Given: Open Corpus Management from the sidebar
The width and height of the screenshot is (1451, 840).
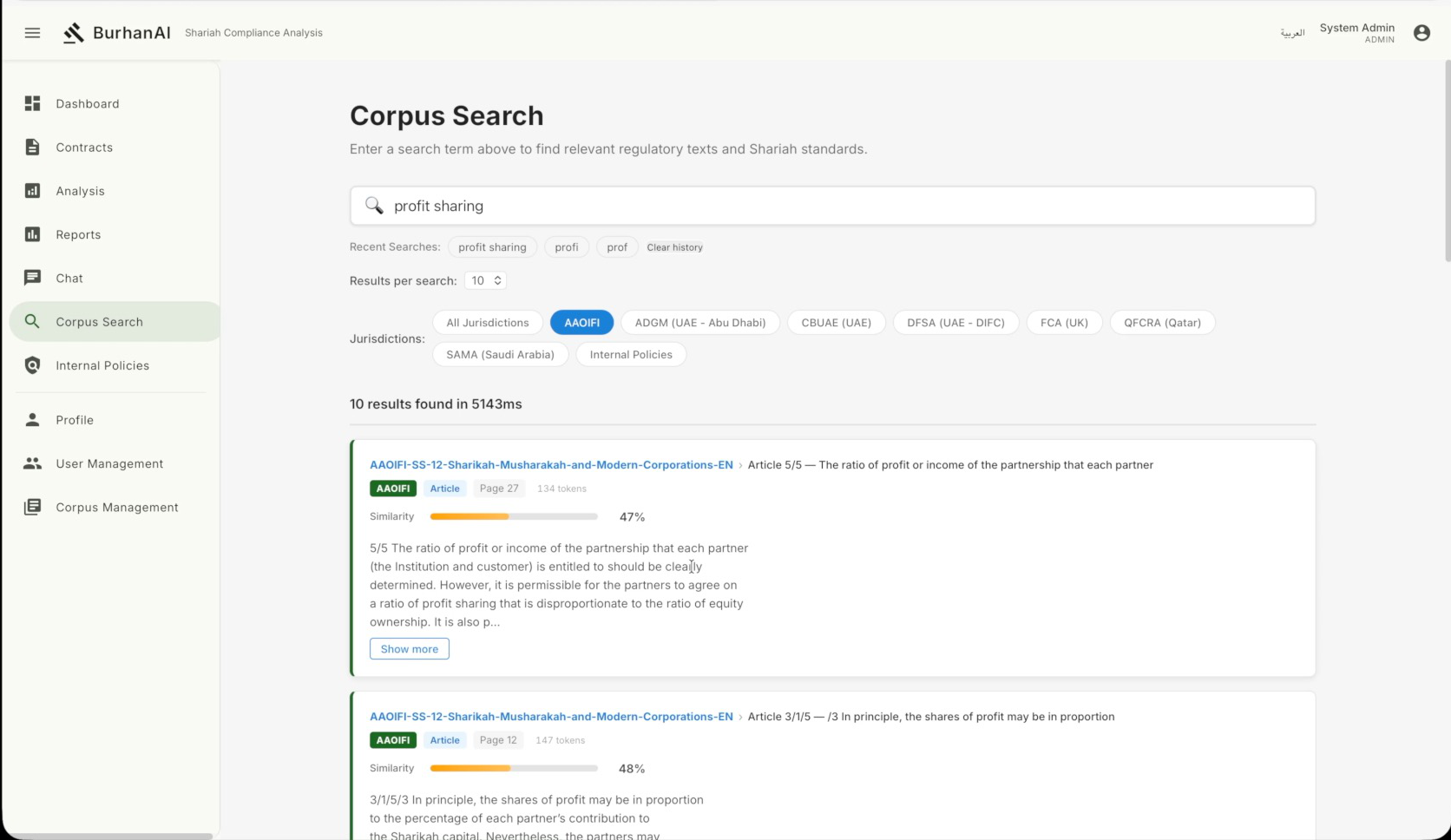Looking at the screenshot, I should (x=117, y=507).
